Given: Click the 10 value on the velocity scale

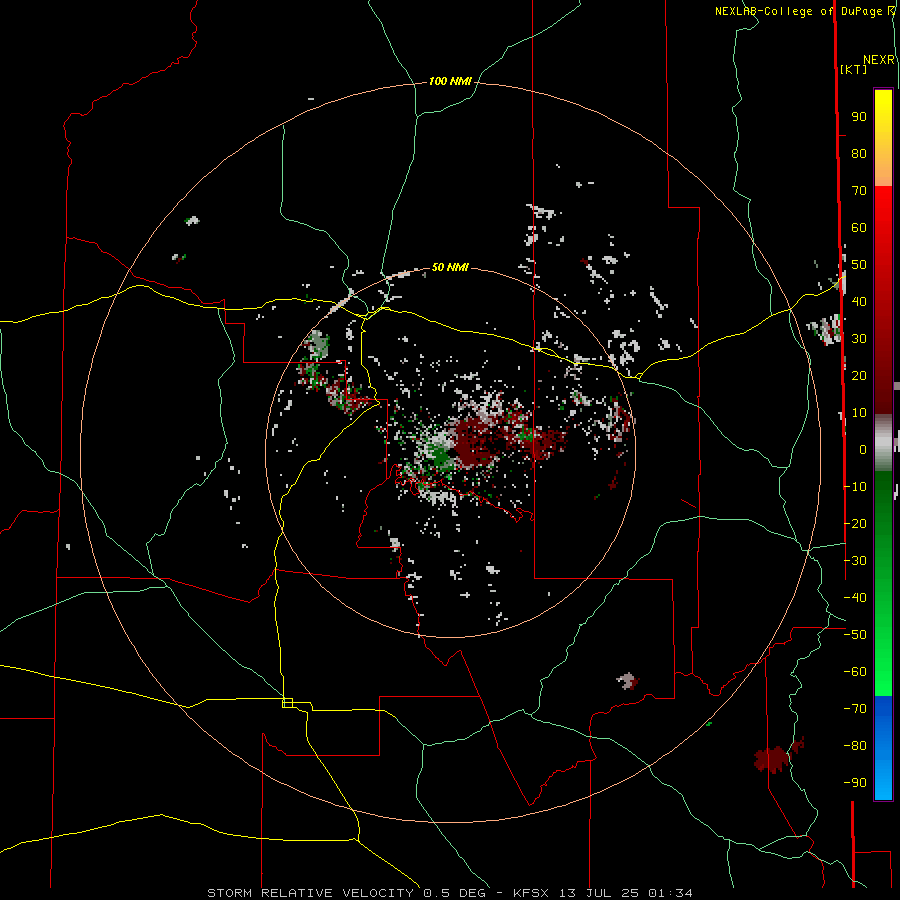Looking at the screenshot, I should [859, 413].
